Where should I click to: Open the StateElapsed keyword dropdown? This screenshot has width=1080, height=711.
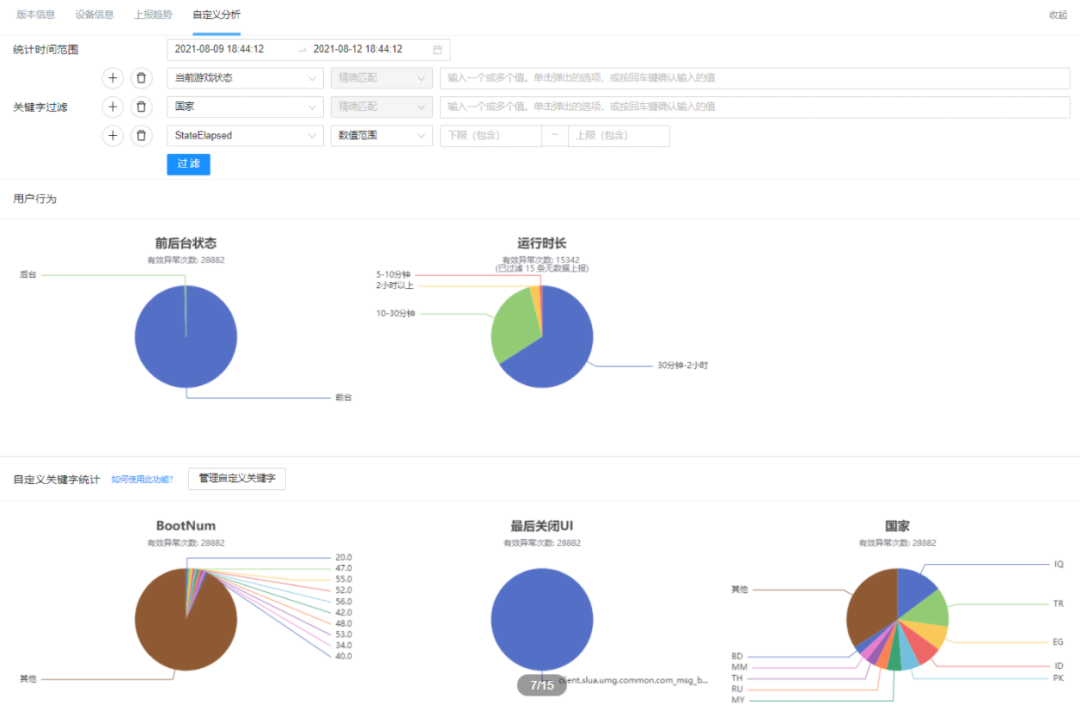coord(245,136)
